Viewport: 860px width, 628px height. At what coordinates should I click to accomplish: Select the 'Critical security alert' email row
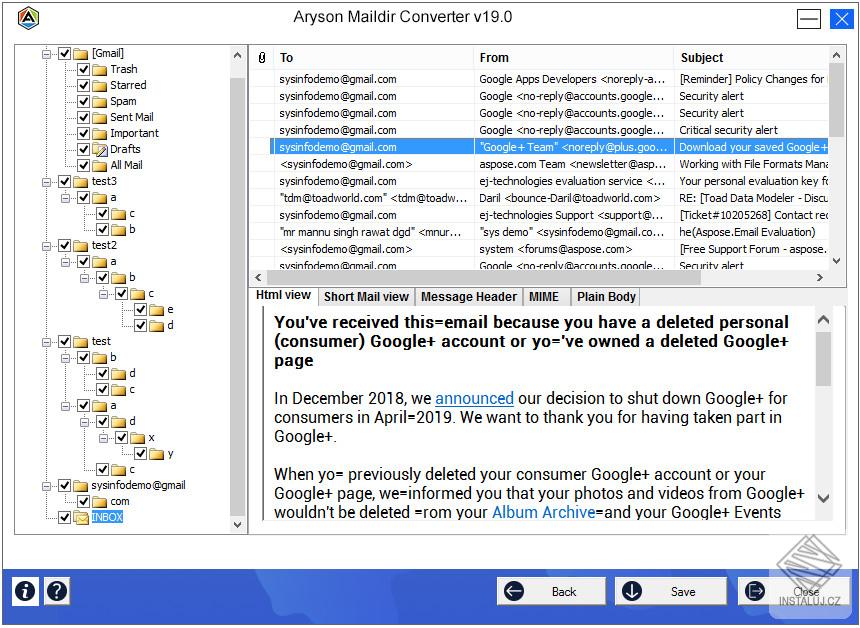tap(540, 130)
